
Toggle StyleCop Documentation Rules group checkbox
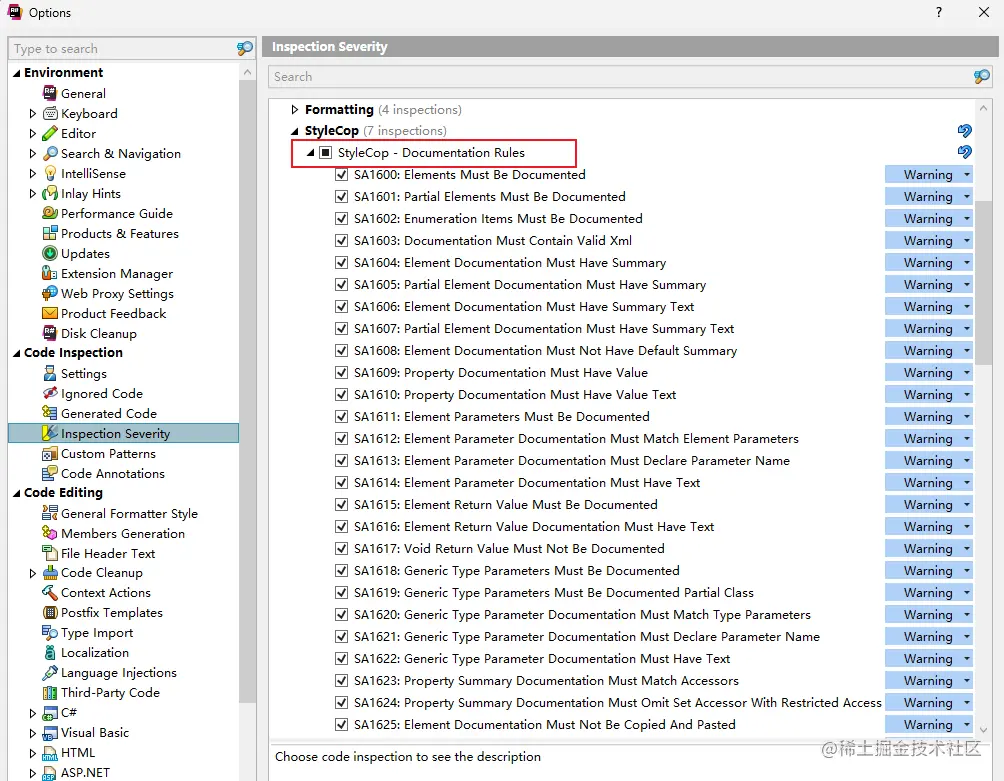(325, 152)
